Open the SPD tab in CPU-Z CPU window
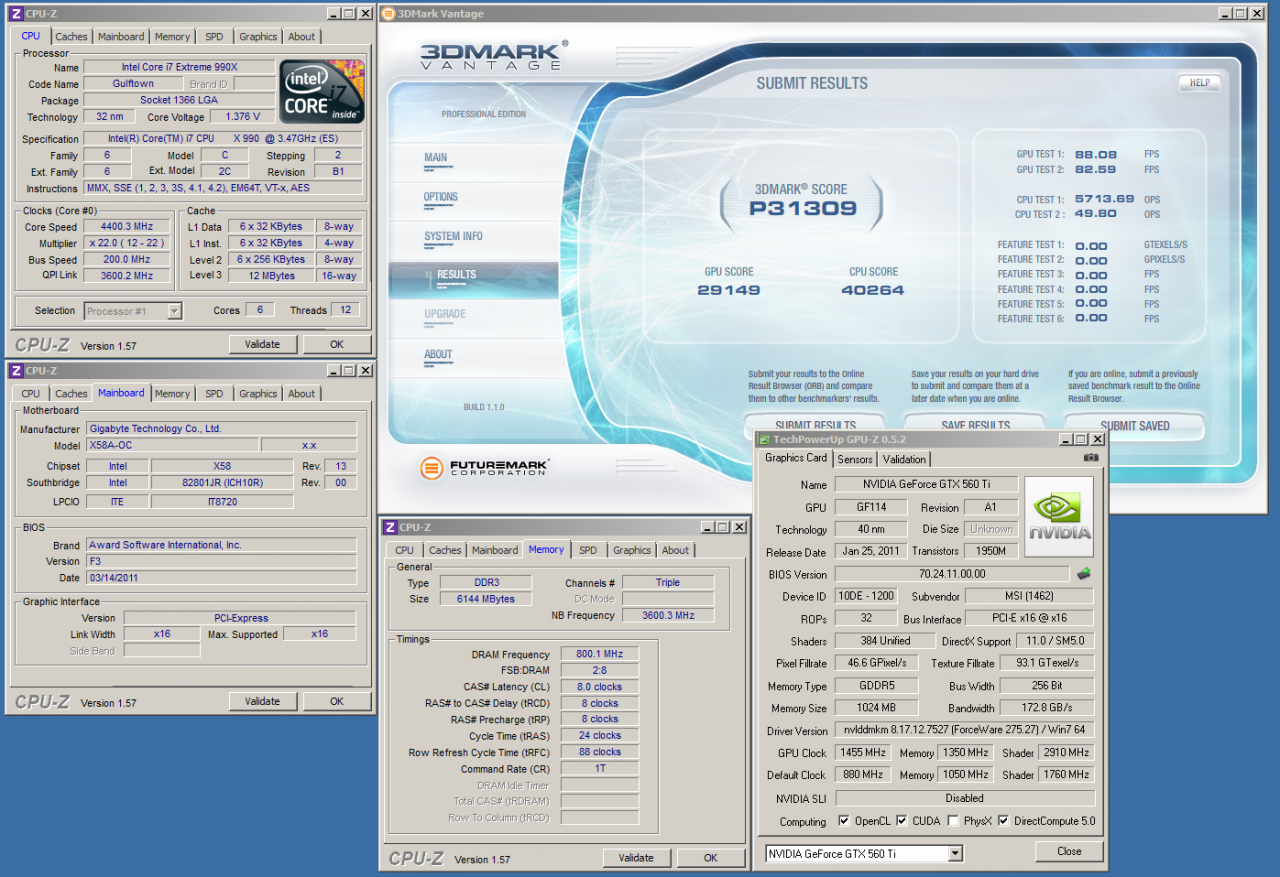 tap(214, 37)
